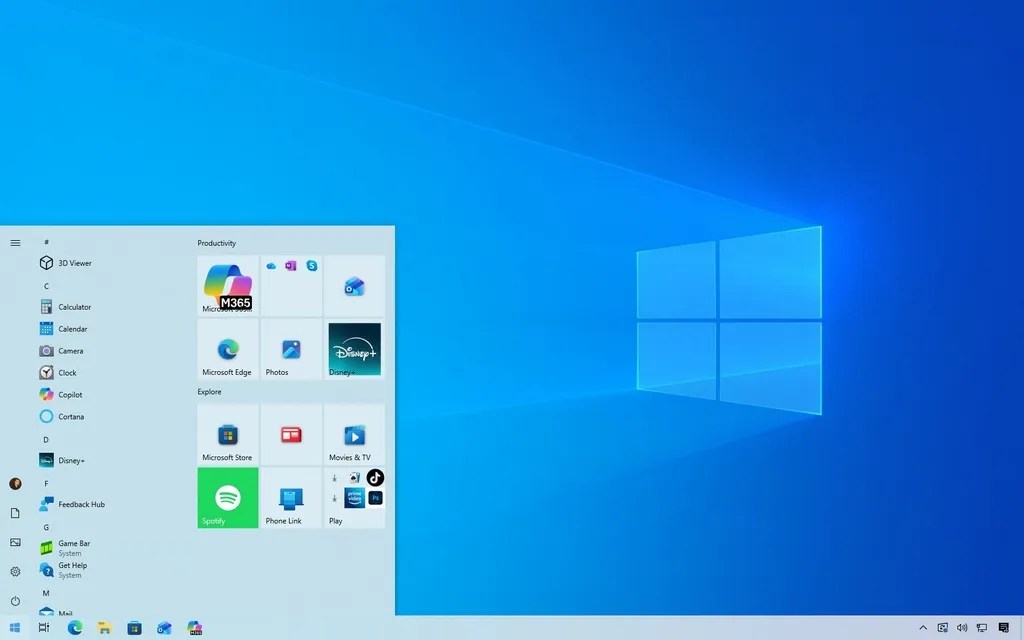The width and height of the screenshot is (1024, 640).
Task: Open Outlook from the taskbar
Action: (x=165, y=628)
